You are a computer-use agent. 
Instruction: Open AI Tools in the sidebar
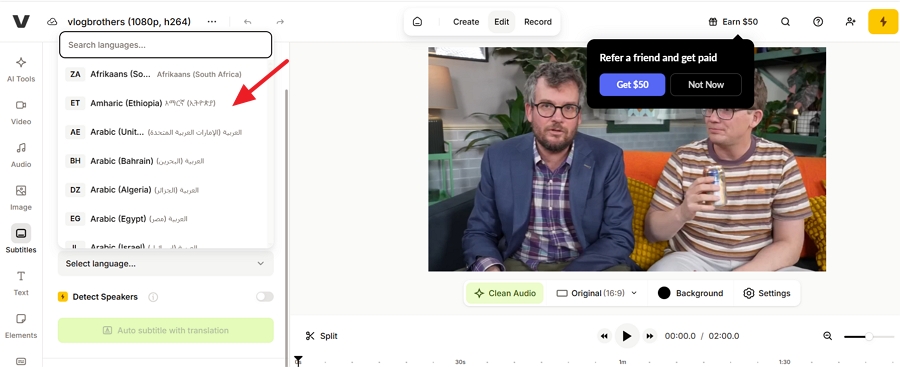(x=21, y=69)
